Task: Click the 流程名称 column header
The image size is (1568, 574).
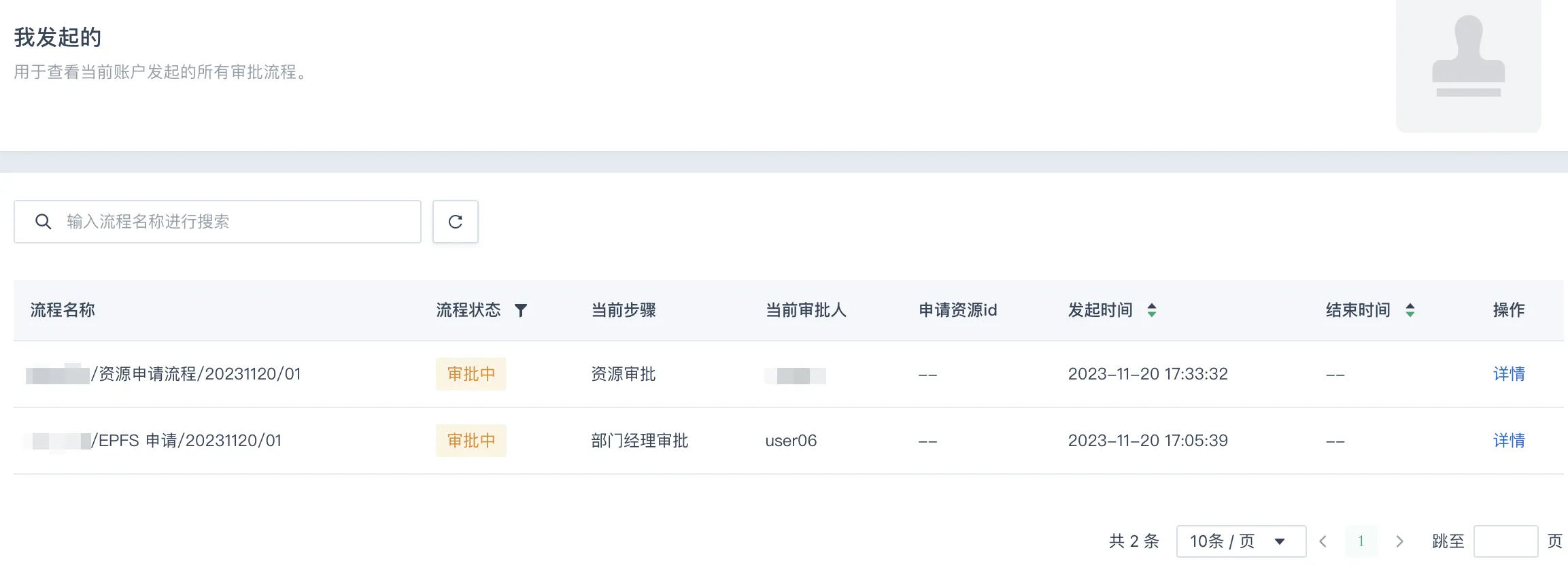Action: [x=63, y=310]
